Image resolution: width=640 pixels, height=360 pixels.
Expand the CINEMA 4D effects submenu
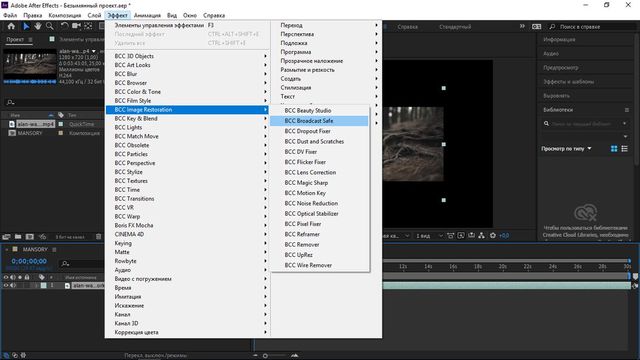[x=187, y=234]
